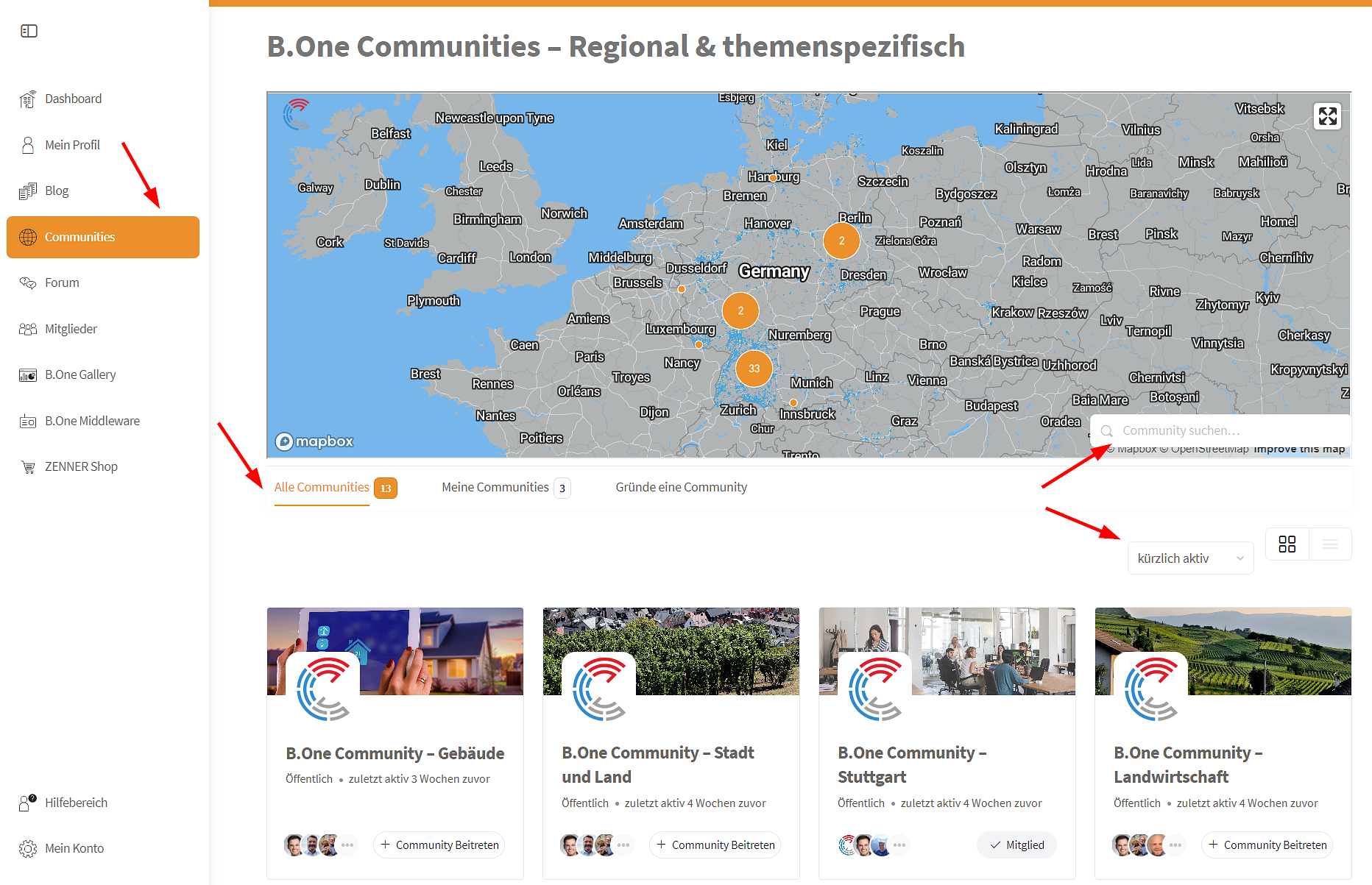The height and width of the screenshot is (885, 1372).
Task: Click the Stuttgart community logo avatar
Action: (x=874, y=689)
